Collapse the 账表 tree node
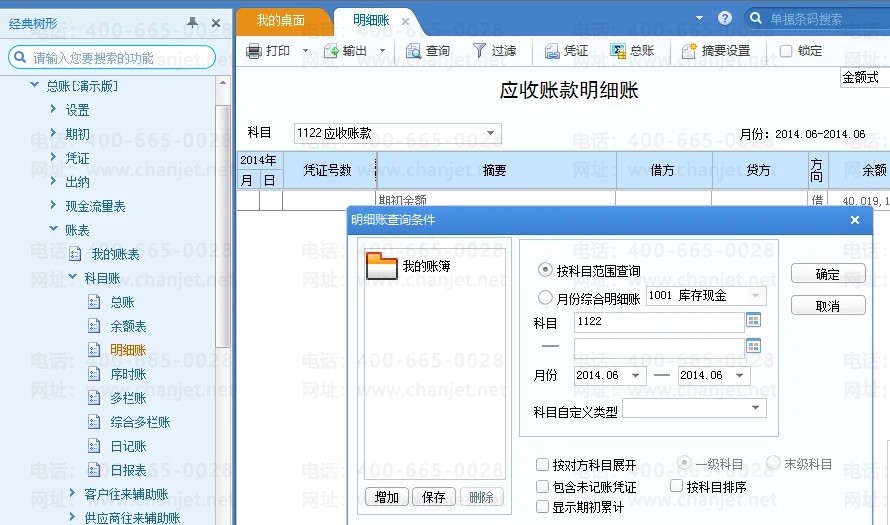This screenshot has height=525, width=890. (53, 229)
